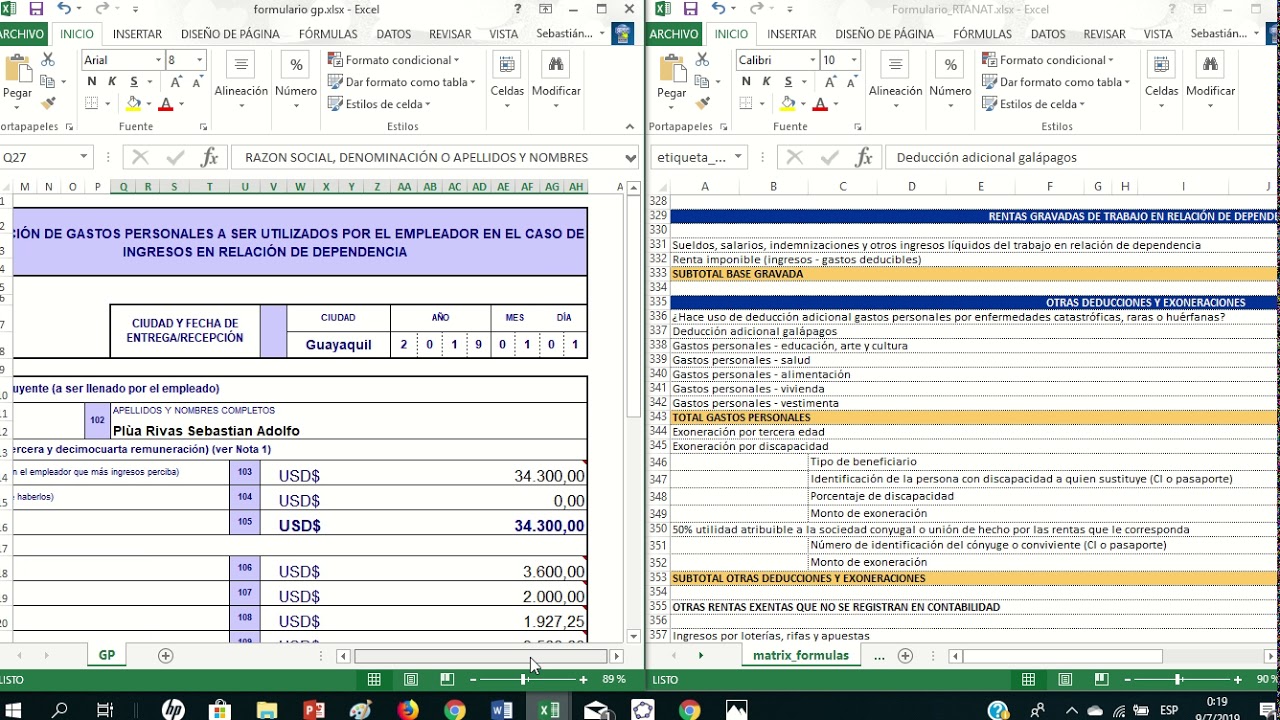Open font size 10 dropdown

coord(853,60)
